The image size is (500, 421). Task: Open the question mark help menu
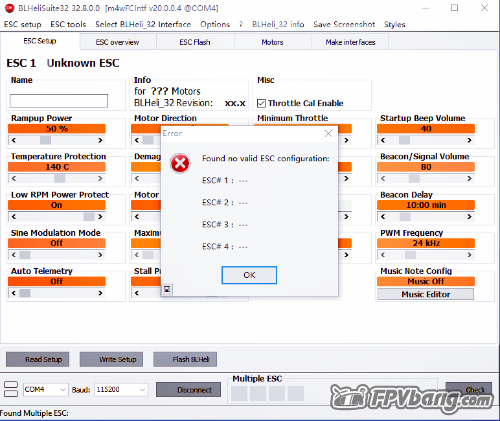[241, 24]
